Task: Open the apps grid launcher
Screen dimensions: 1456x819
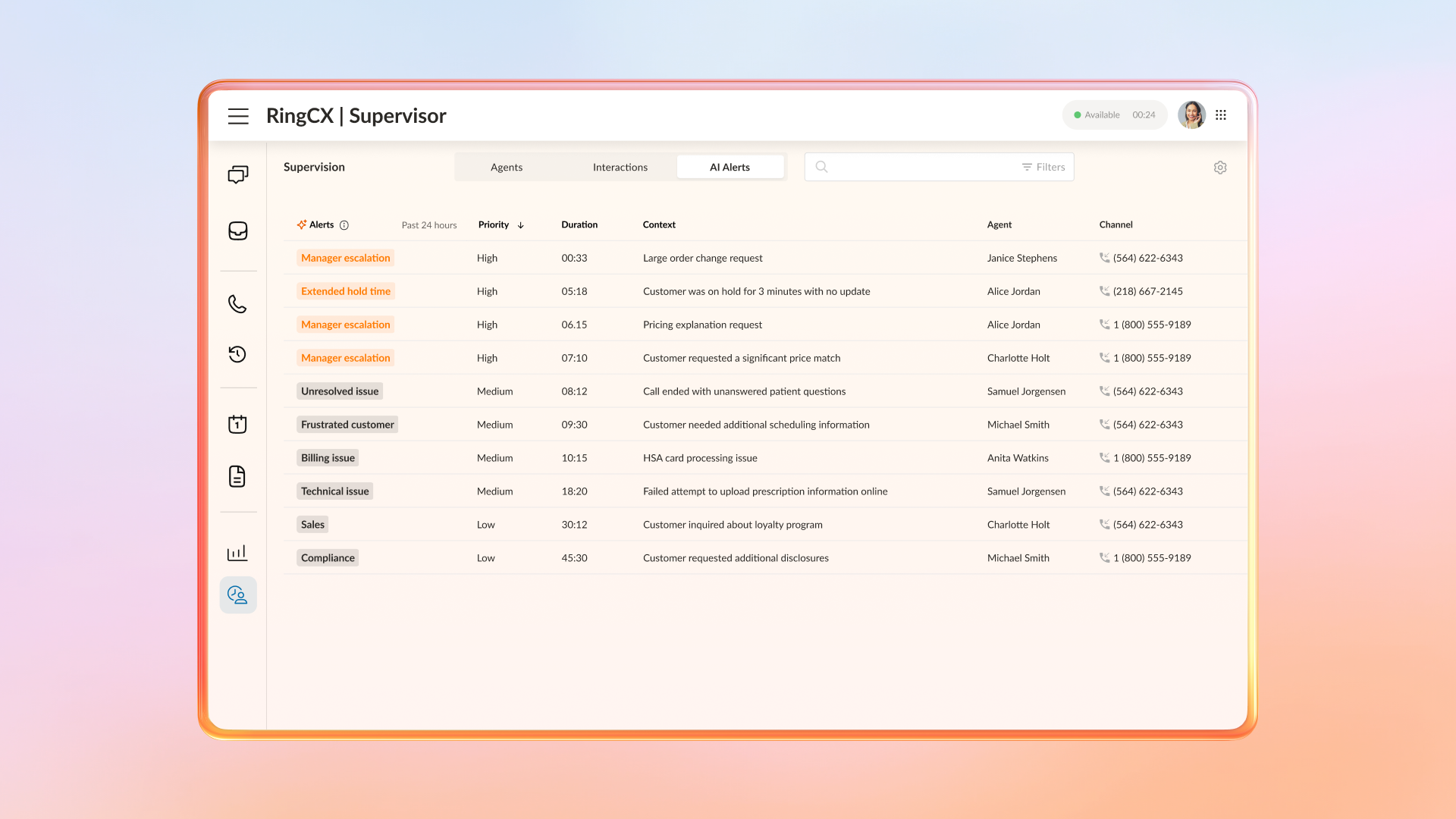Action: coord(1221,115)
